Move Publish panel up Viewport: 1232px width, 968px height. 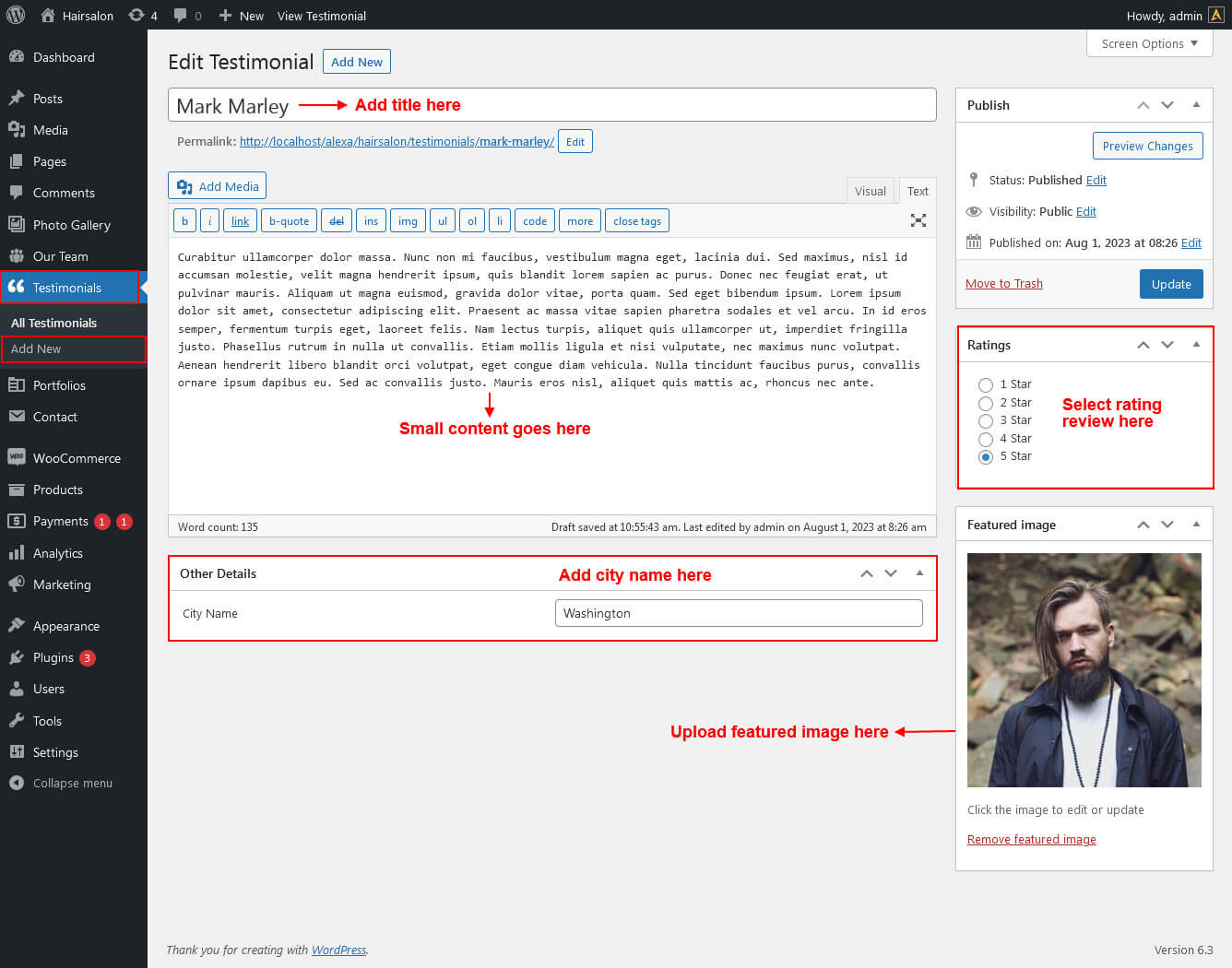tap(1143, 105)
